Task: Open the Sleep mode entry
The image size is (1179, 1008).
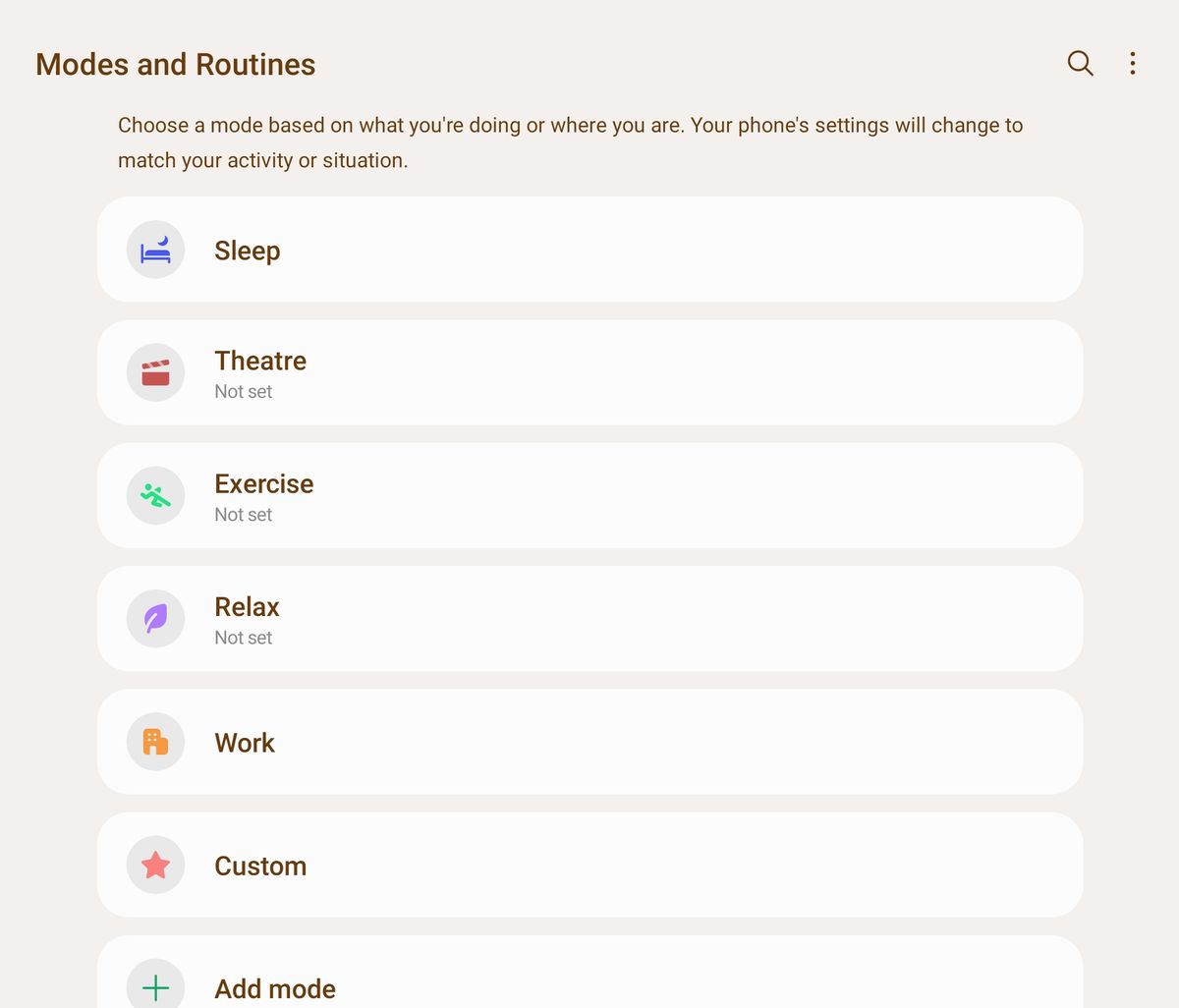Action: click(x=589, y=250)
